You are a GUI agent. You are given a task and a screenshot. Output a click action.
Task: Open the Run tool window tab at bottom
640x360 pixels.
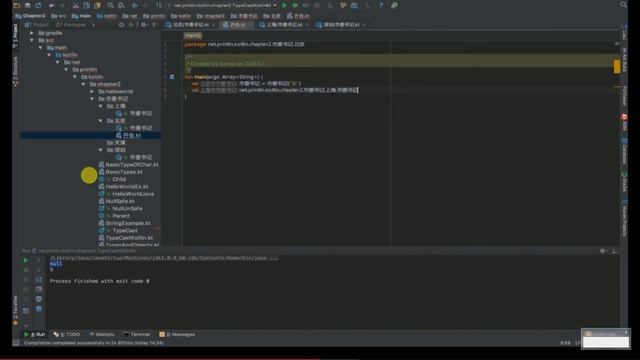34,334
